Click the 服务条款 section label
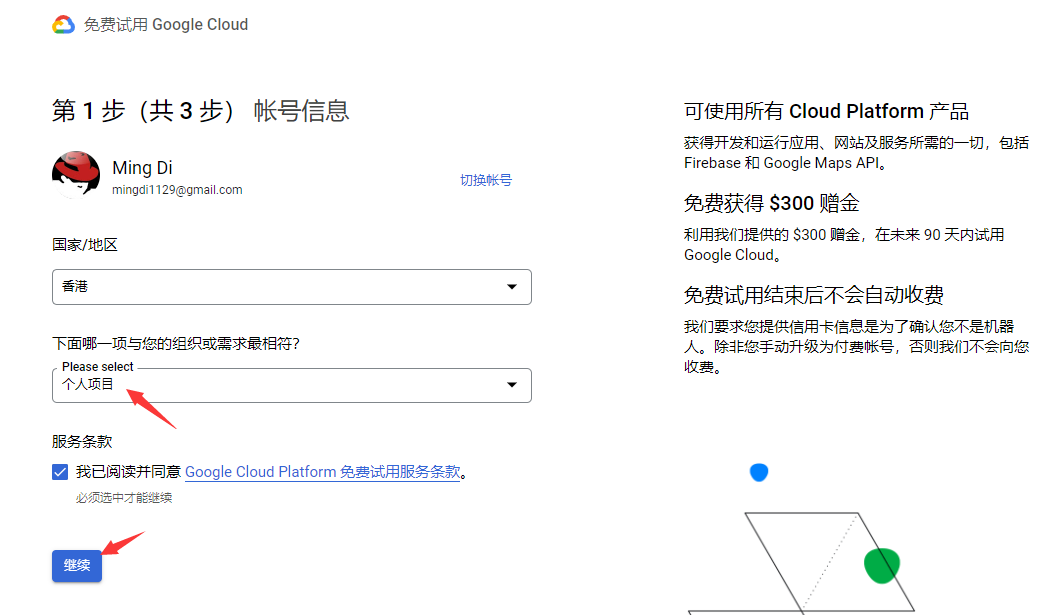This screenshot has height=615, width=1059. click(x=82, y=442)
